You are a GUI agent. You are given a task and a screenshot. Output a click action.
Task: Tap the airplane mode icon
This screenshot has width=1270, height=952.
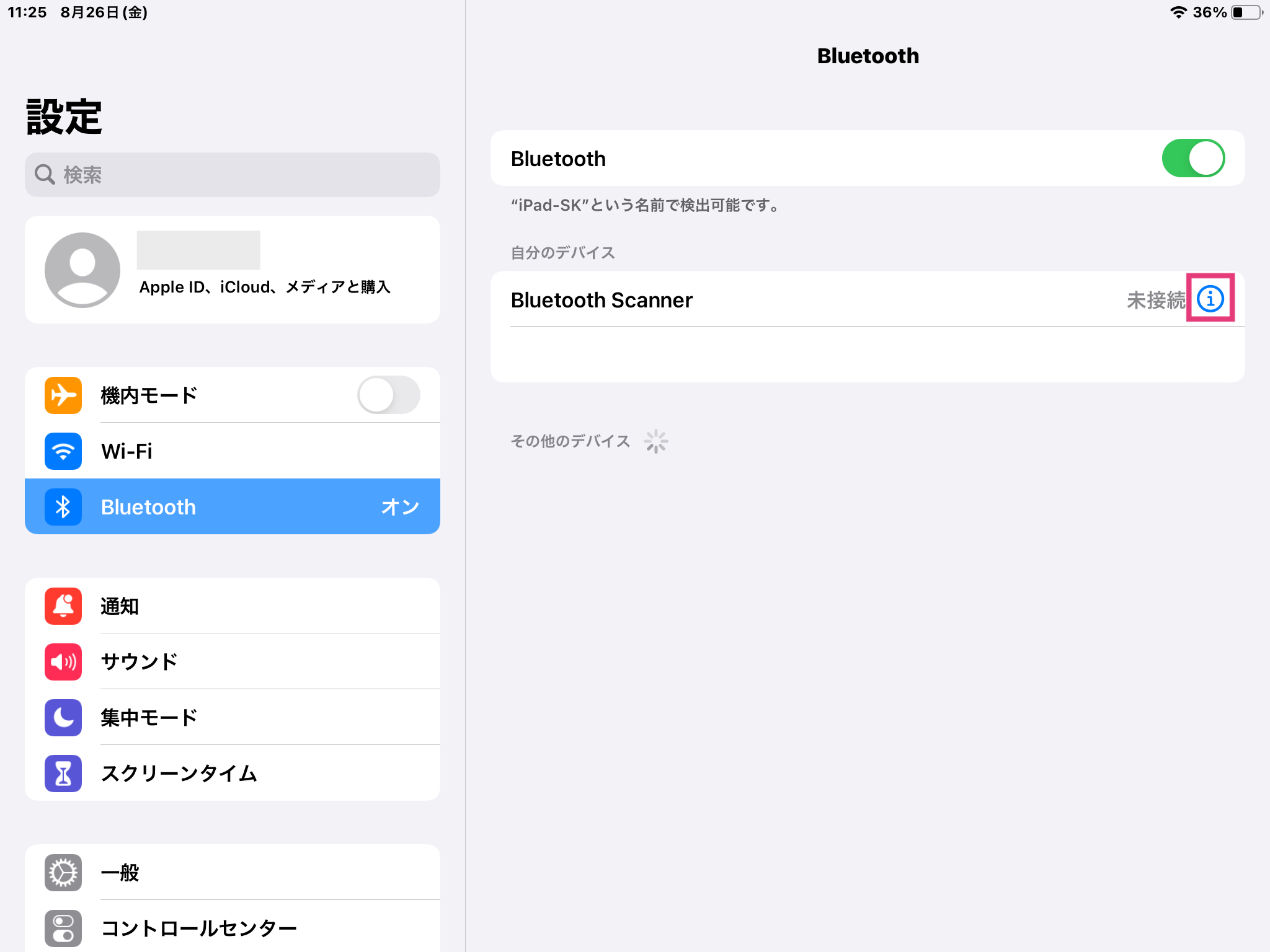(x=63, y=395)
